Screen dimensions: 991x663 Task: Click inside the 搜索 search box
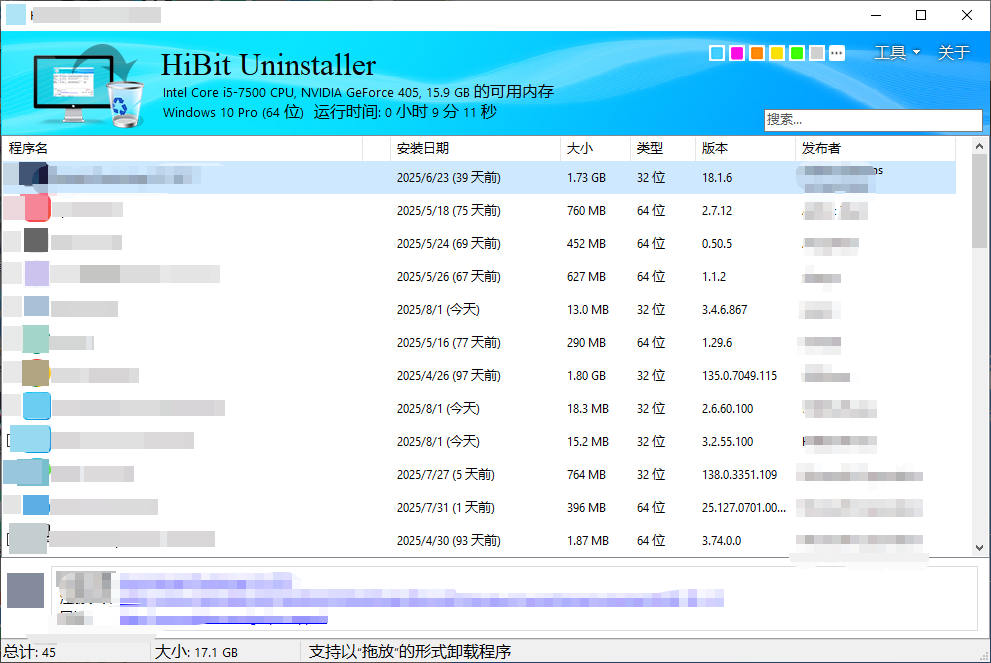coord(872,120)
